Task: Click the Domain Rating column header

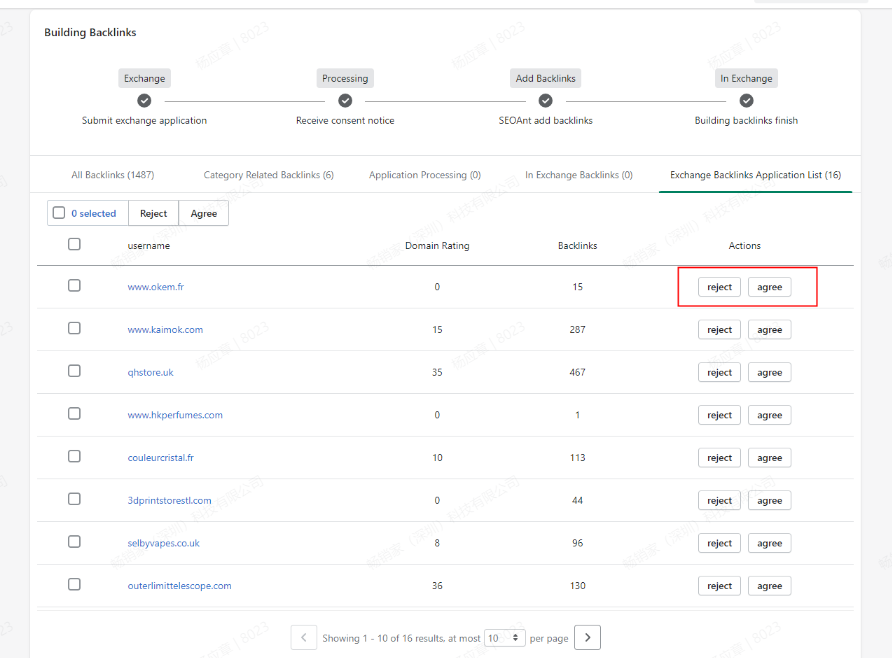Action: [x=437, y=246]
